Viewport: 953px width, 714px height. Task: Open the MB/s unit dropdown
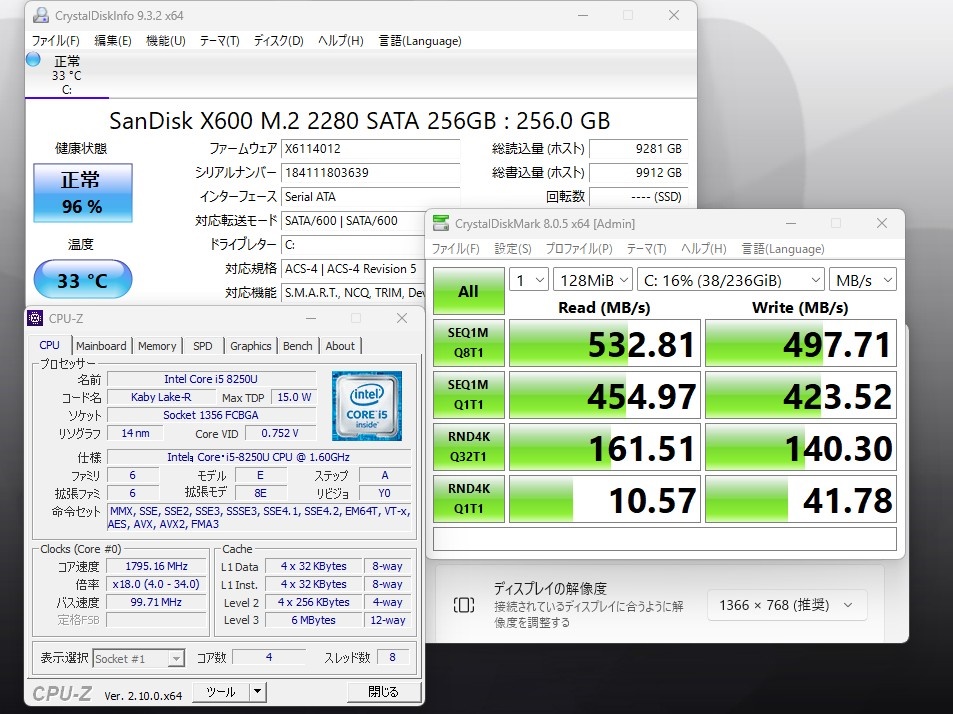click(x=863, y=280)
